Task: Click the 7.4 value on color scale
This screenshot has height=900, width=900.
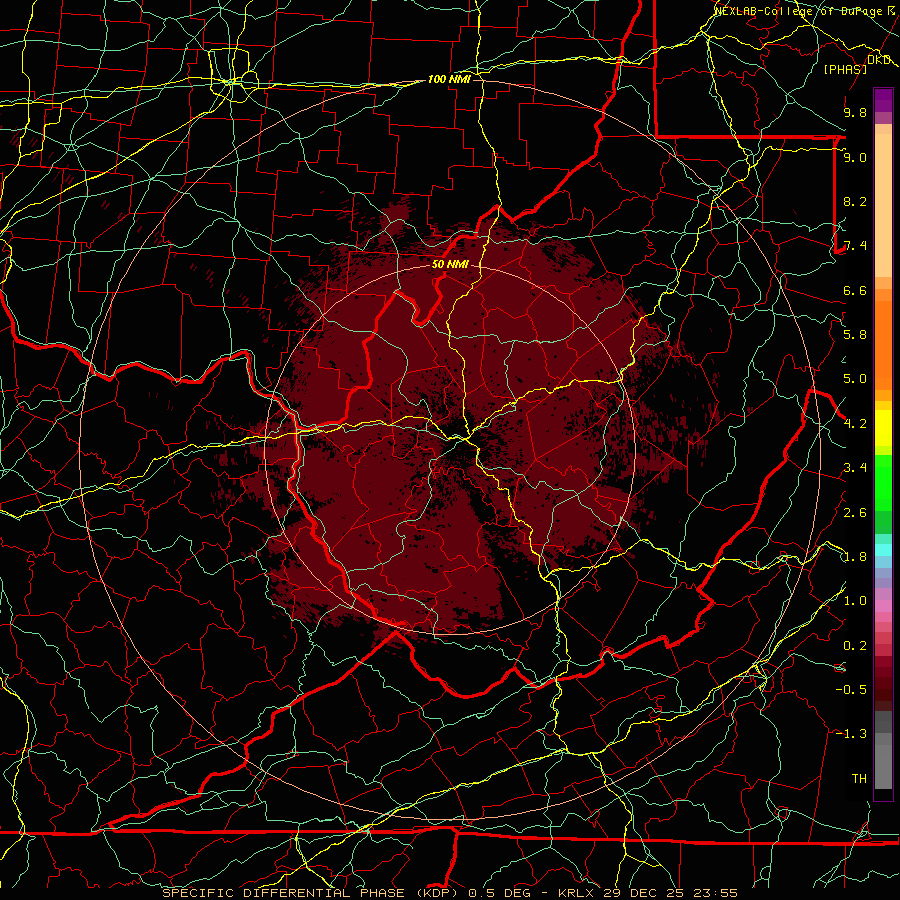Action: coord(855,246)
